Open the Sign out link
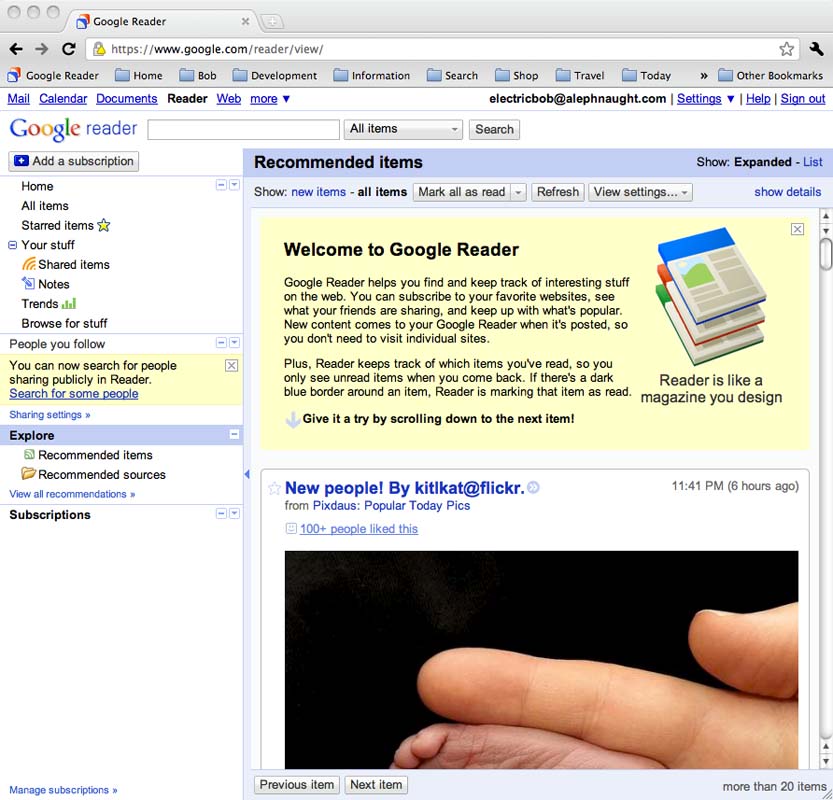 pos(802,99)
